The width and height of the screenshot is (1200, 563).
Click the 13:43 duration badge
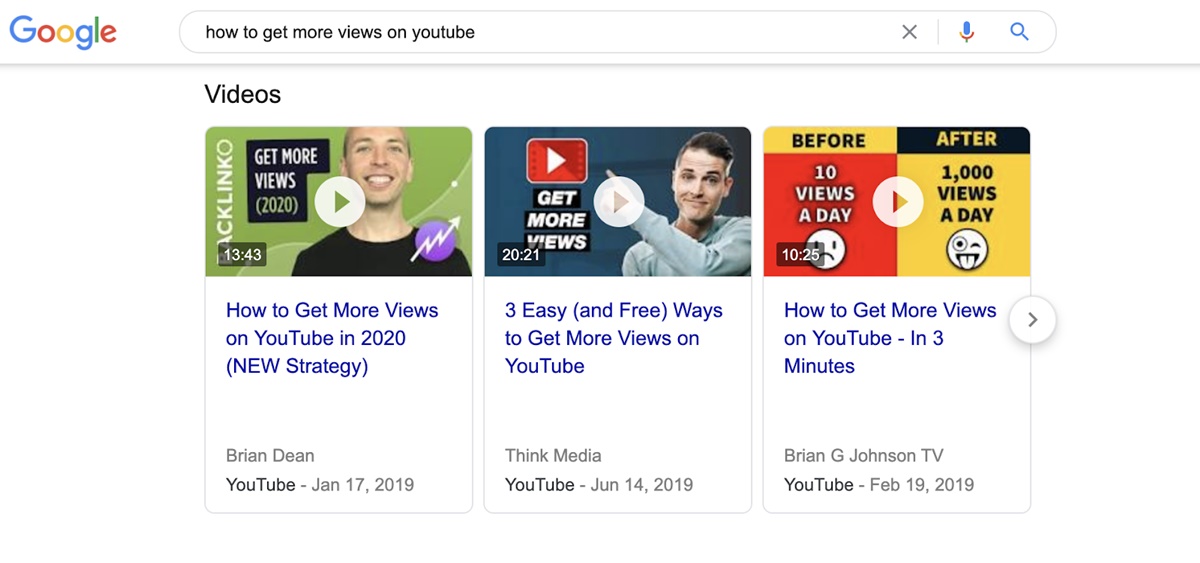pos(242,255)
